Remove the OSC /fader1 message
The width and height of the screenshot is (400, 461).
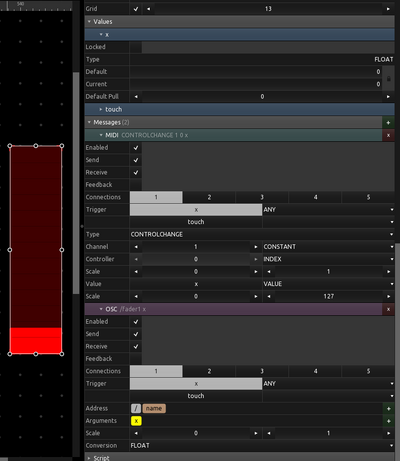click(388, 309)
